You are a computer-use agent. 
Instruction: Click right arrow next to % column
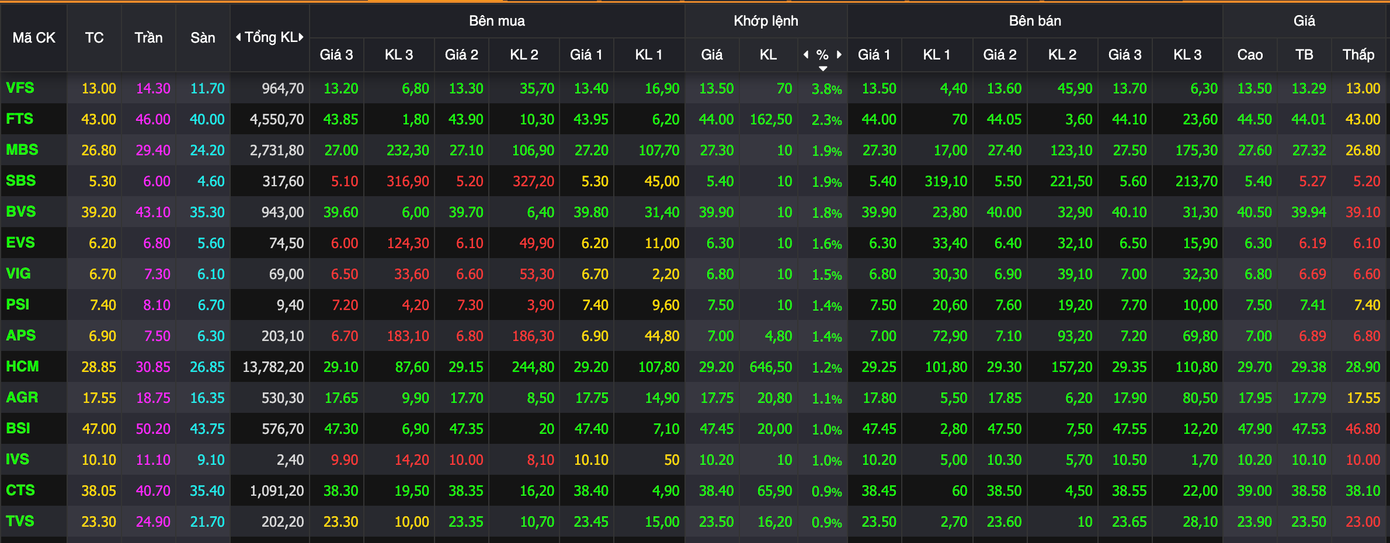[839, 55]
